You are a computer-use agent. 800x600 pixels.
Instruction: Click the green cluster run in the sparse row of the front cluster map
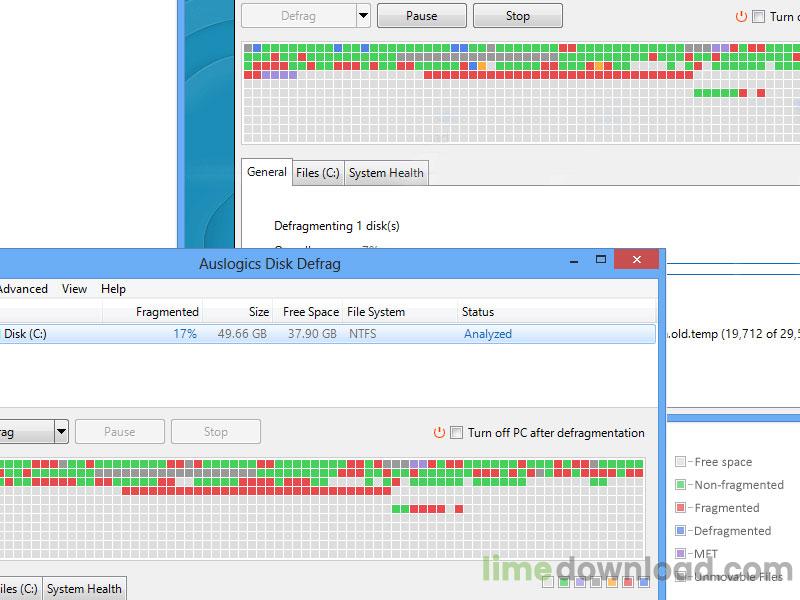click(401, 509)
